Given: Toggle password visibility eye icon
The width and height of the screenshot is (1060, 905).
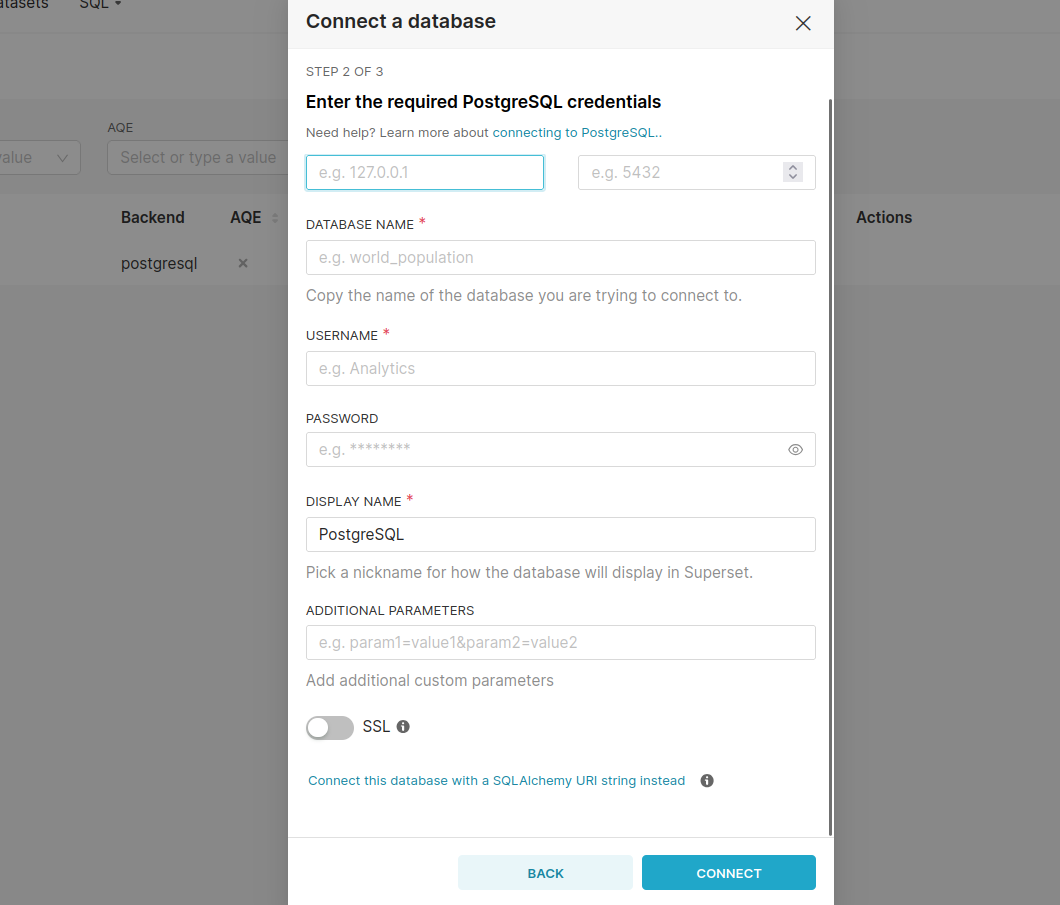Looking at the screenshot, I should tap(795, 450).
